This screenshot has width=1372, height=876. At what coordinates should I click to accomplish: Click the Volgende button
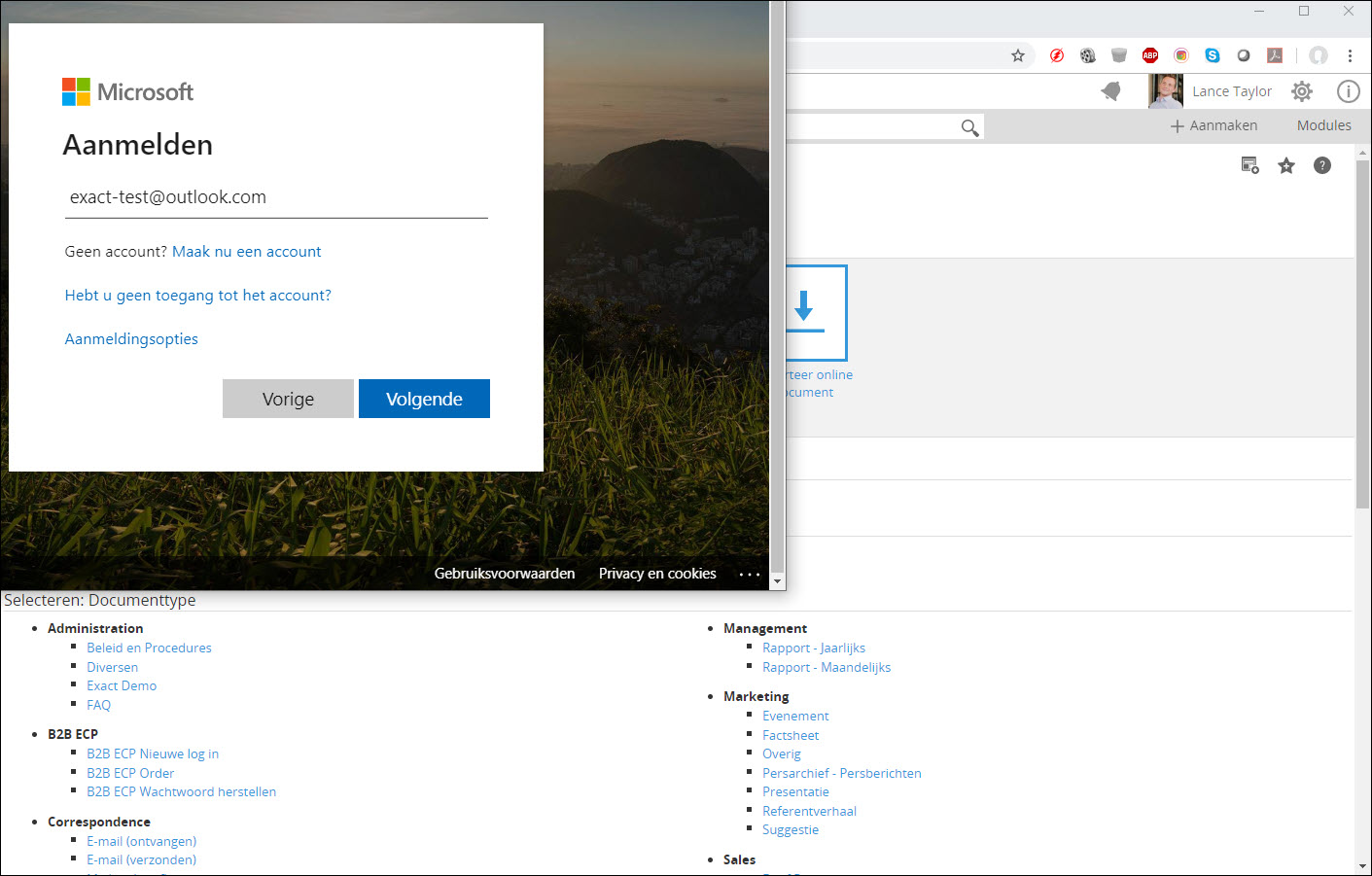424,399
